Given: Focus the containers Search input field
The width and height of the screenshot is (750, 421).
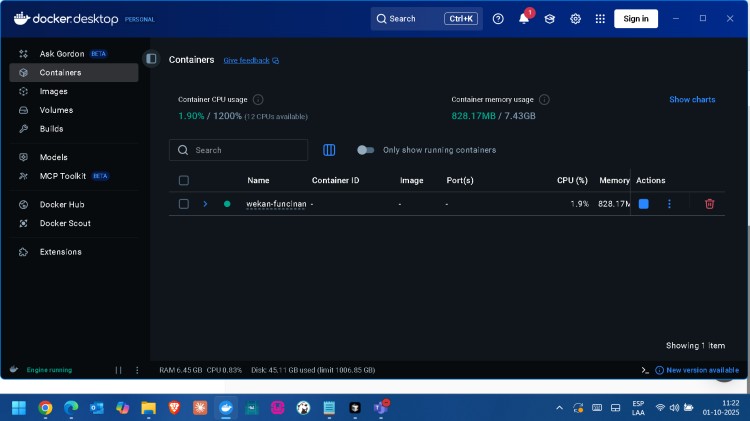Looking at the screenshot, I should (238, 150).
